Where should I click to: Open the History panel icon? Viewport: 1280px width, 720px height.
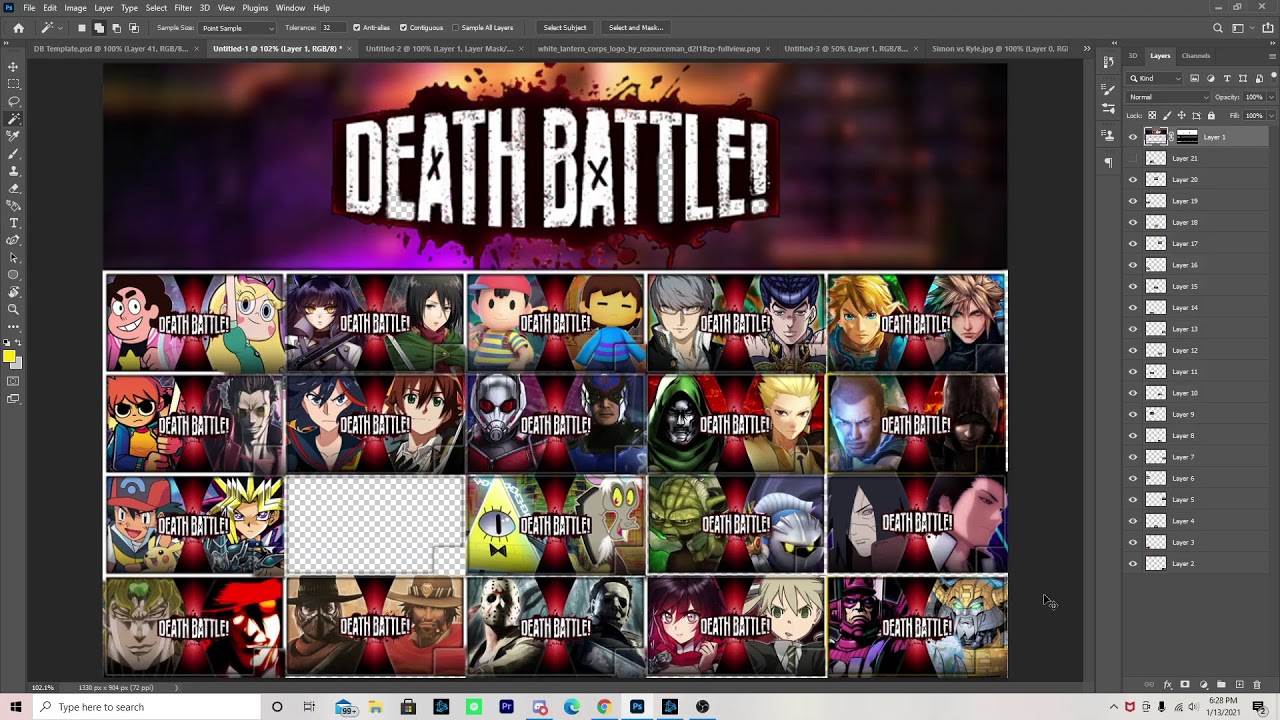[x=1108, y=63]
